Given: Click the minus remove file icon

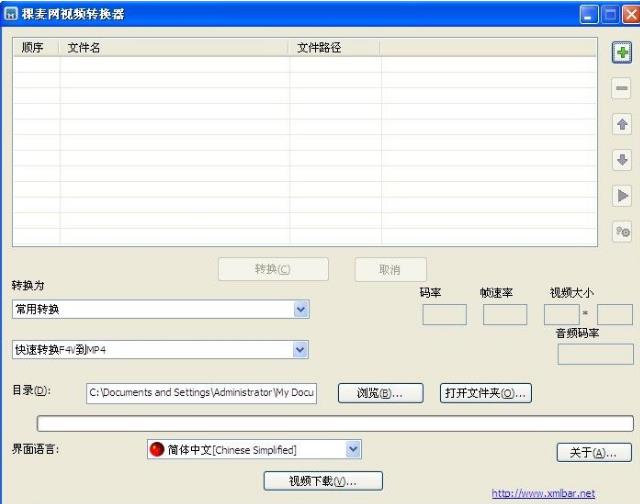Looking at the screenshot, I should (x=622, y=89).
